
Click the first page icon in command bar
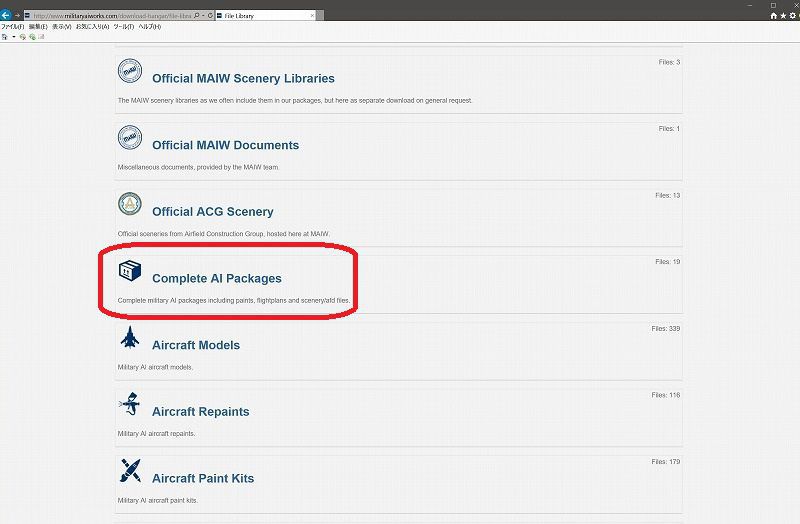[x=5, y=37]
